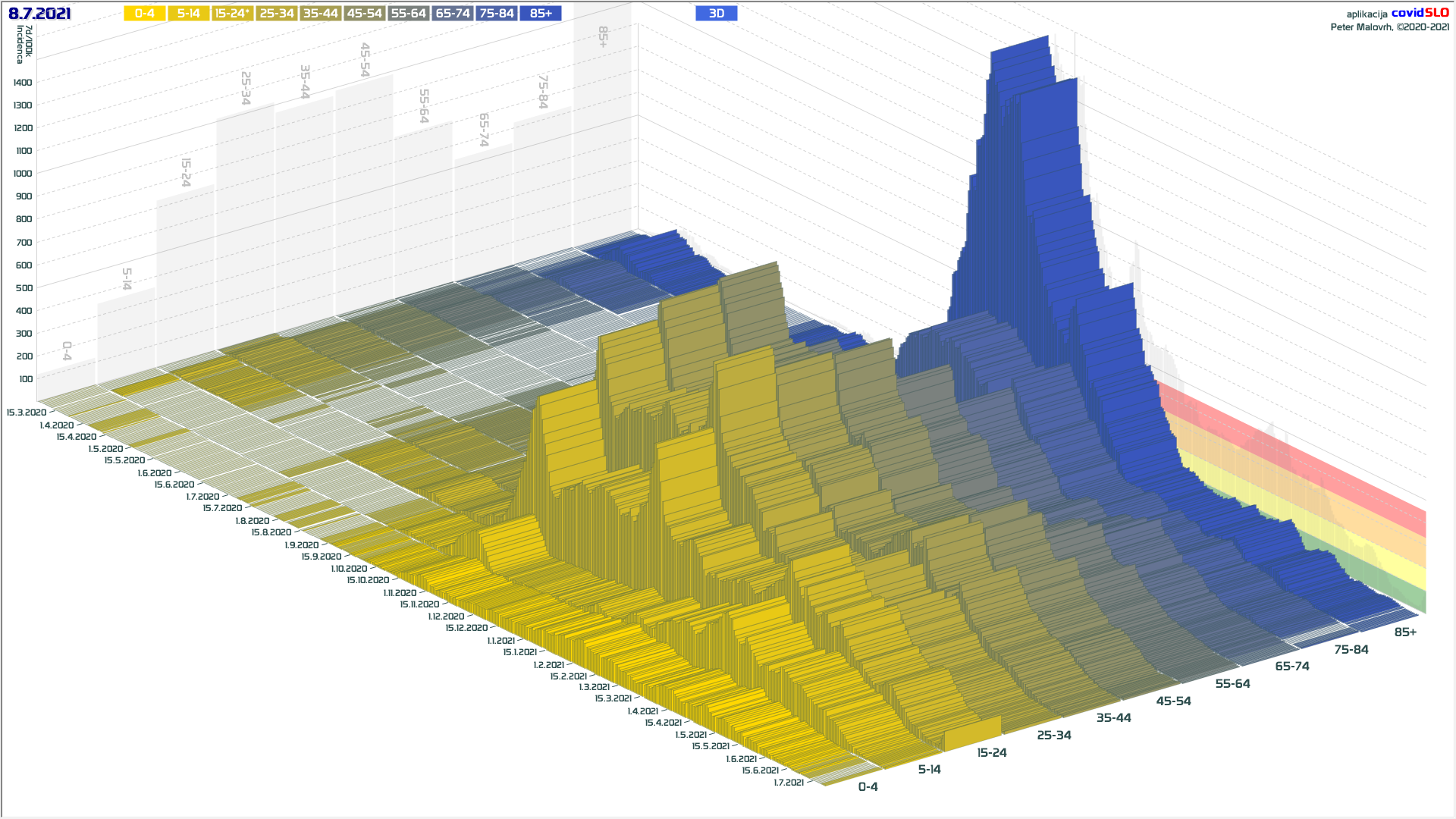The height and width of the screenshot is (819, 1456).
Task: Open the covidSLO application link
Action: 1420,13
